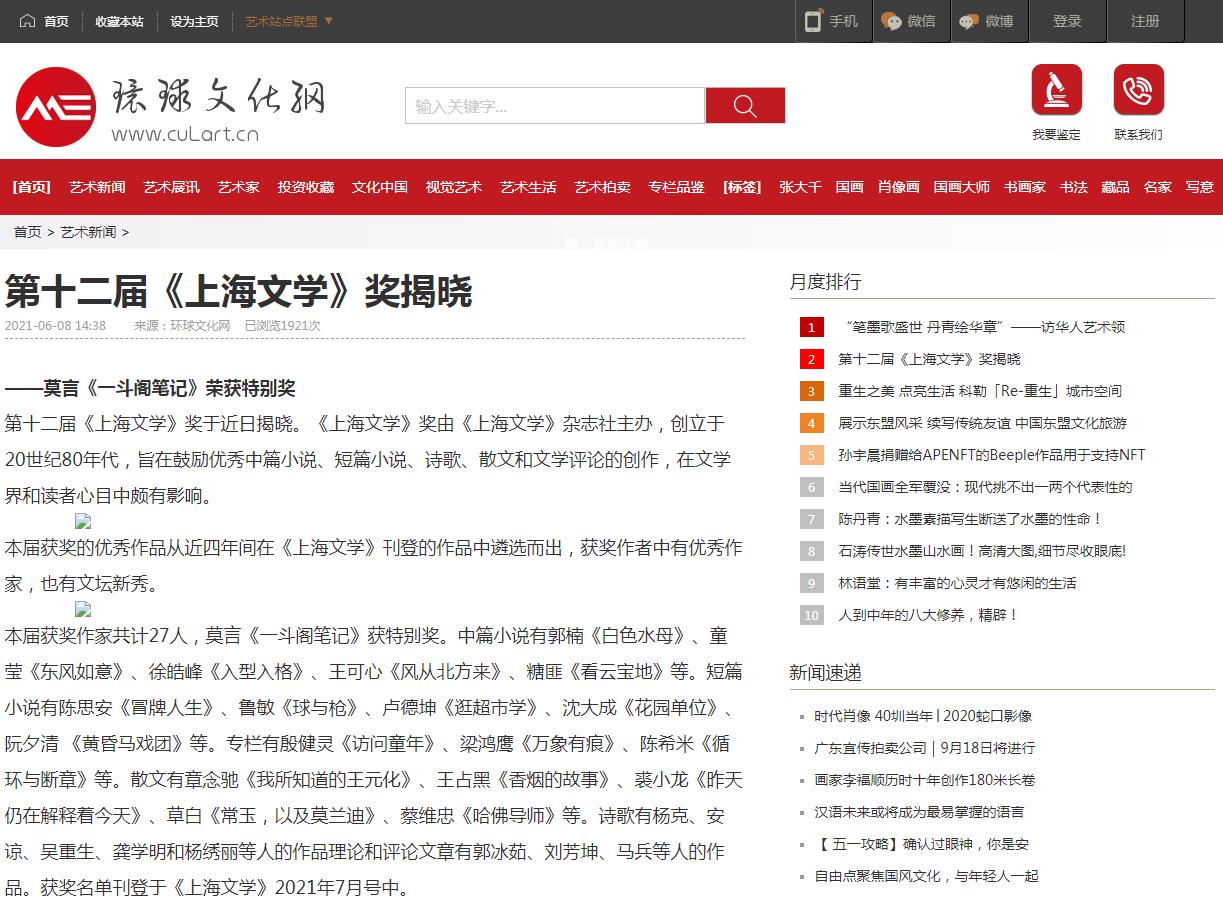Image resolution: width=1223 pixels, height=900 pixels.
Task: Select the 国画大师 tag
Action: (962, 187)
